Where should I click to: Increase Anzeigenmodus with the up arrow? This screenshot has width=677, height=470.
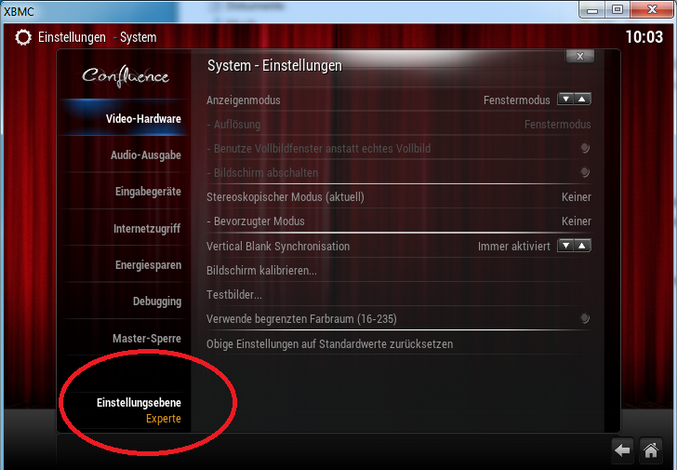pyautogui.click(x=582, y=99)
